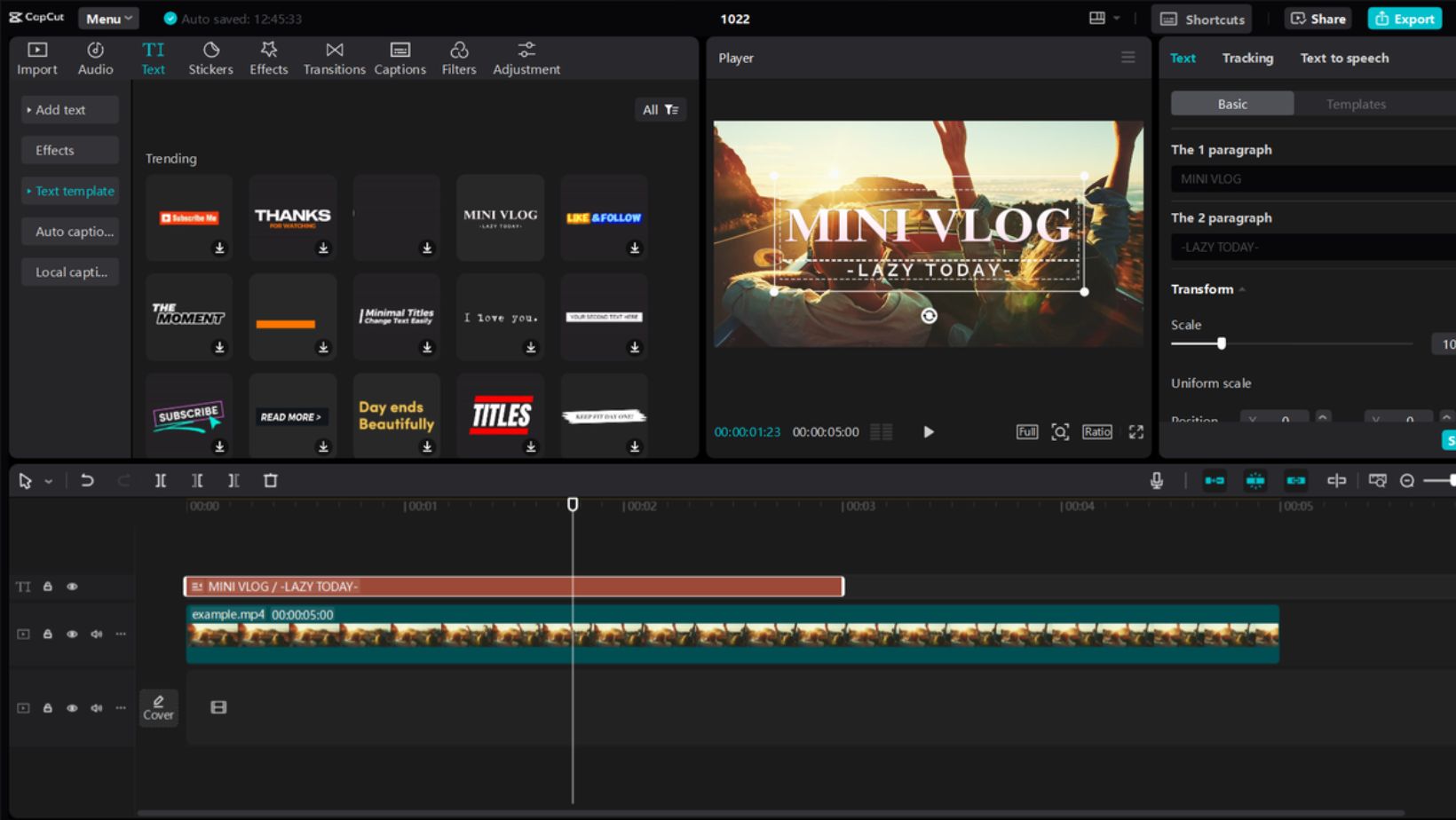Open the selection tool dropdown arrow

[x=49, y=481]
